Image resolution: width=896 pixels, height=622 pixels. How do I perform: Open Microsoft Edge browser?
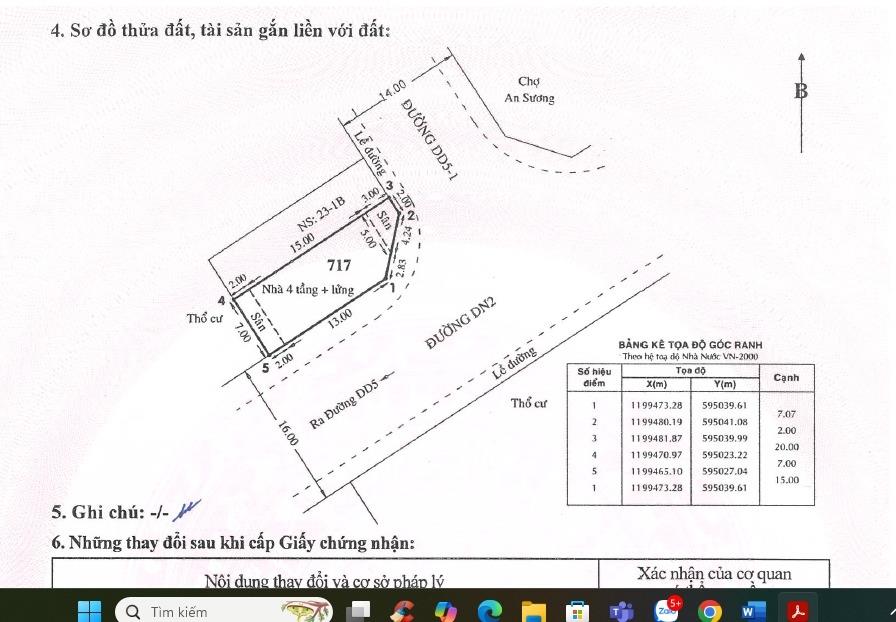489,610
